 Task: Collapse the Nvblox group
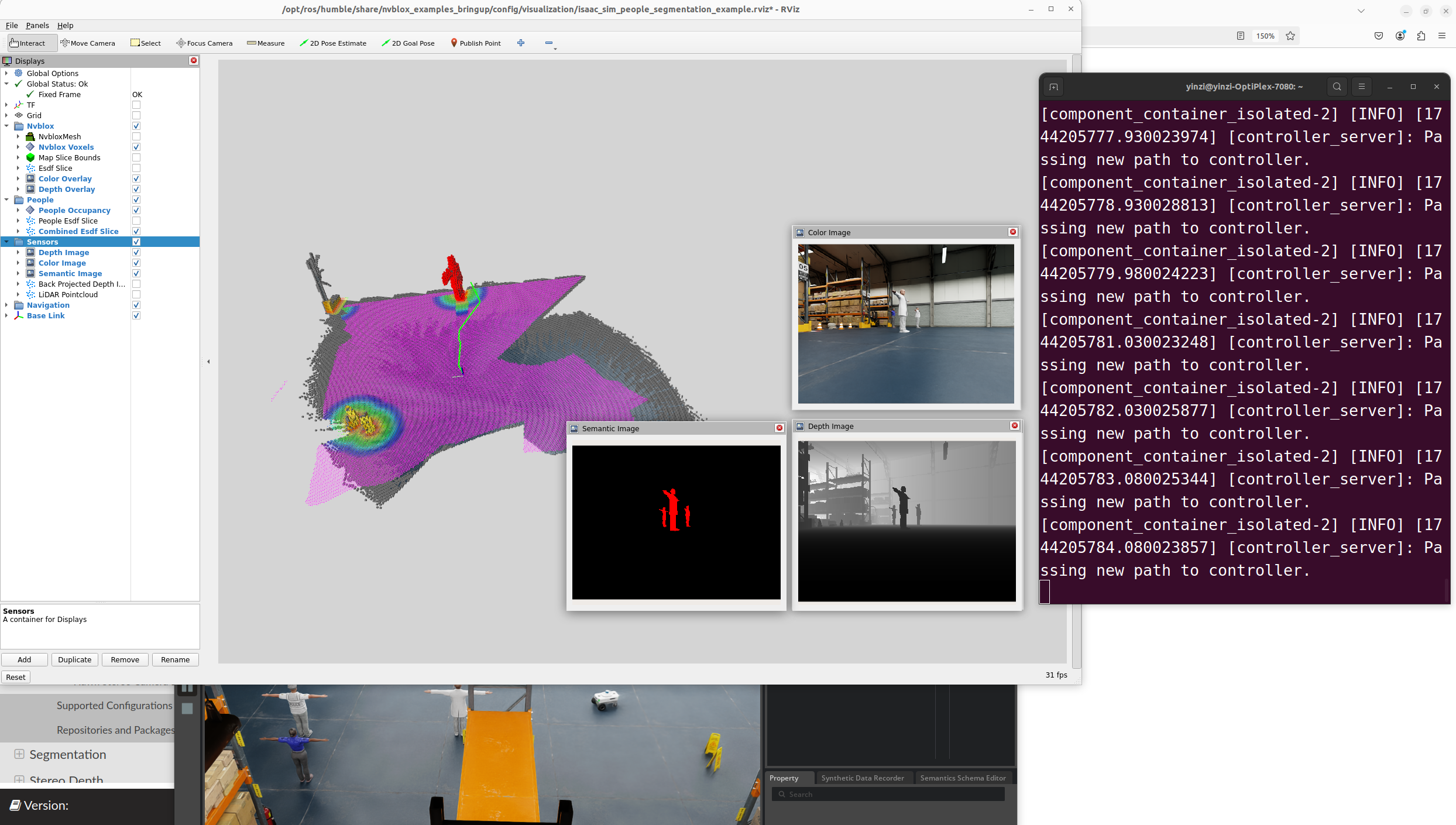pyautogui.click(x=6, y=126)
